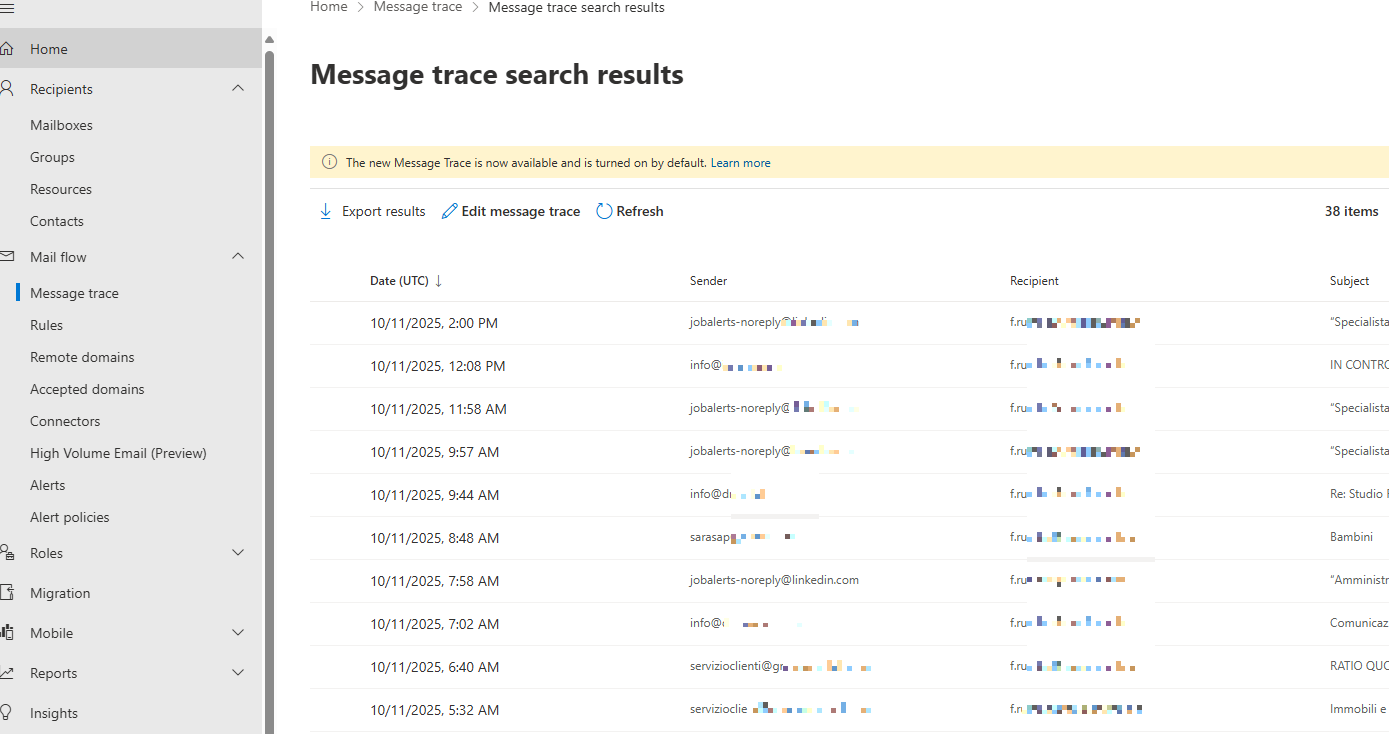Open Mailboxes in the sidebar

point(61,125)
